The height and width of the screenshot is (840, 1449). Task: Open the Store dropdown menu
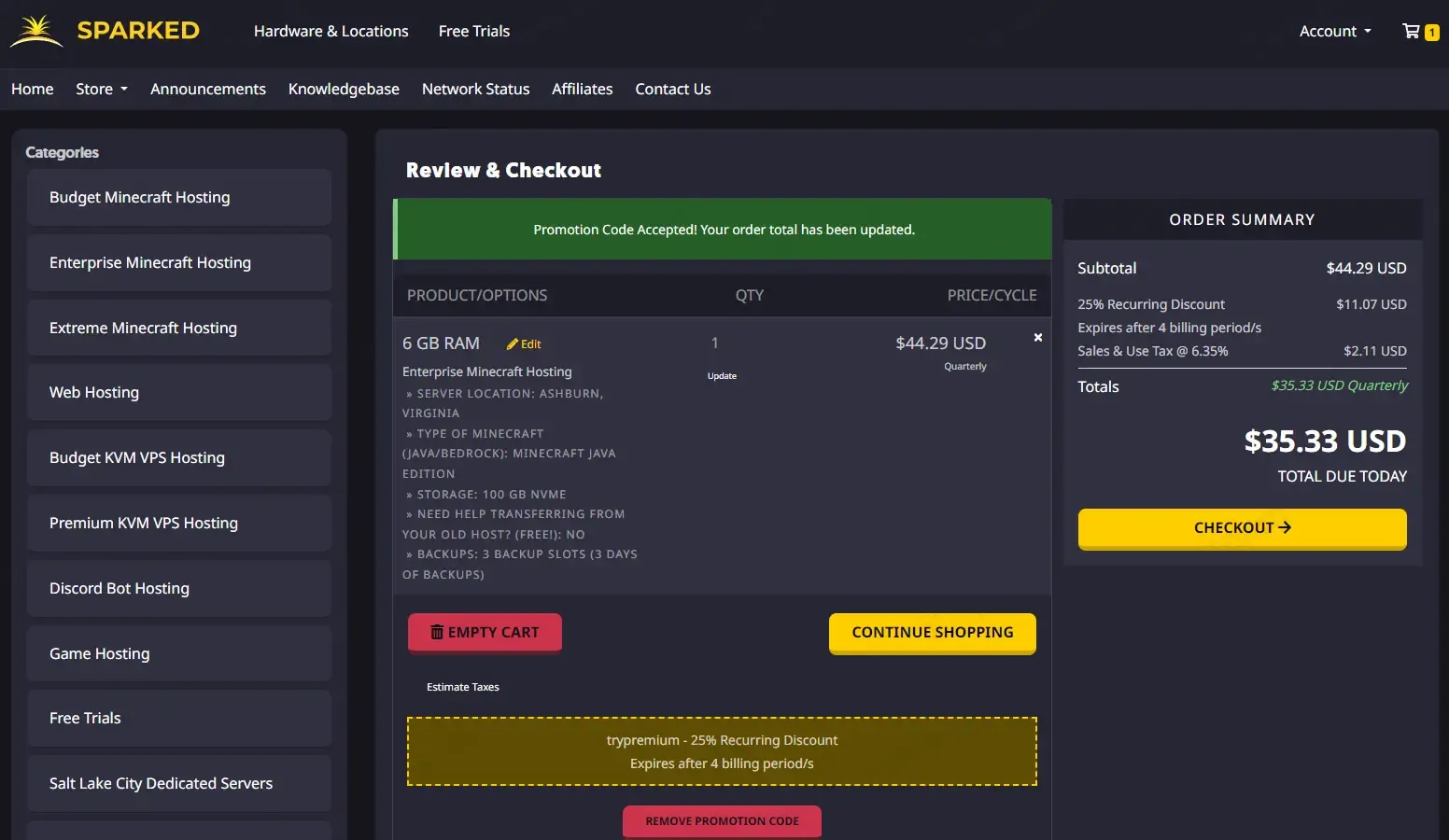point(102,89)
